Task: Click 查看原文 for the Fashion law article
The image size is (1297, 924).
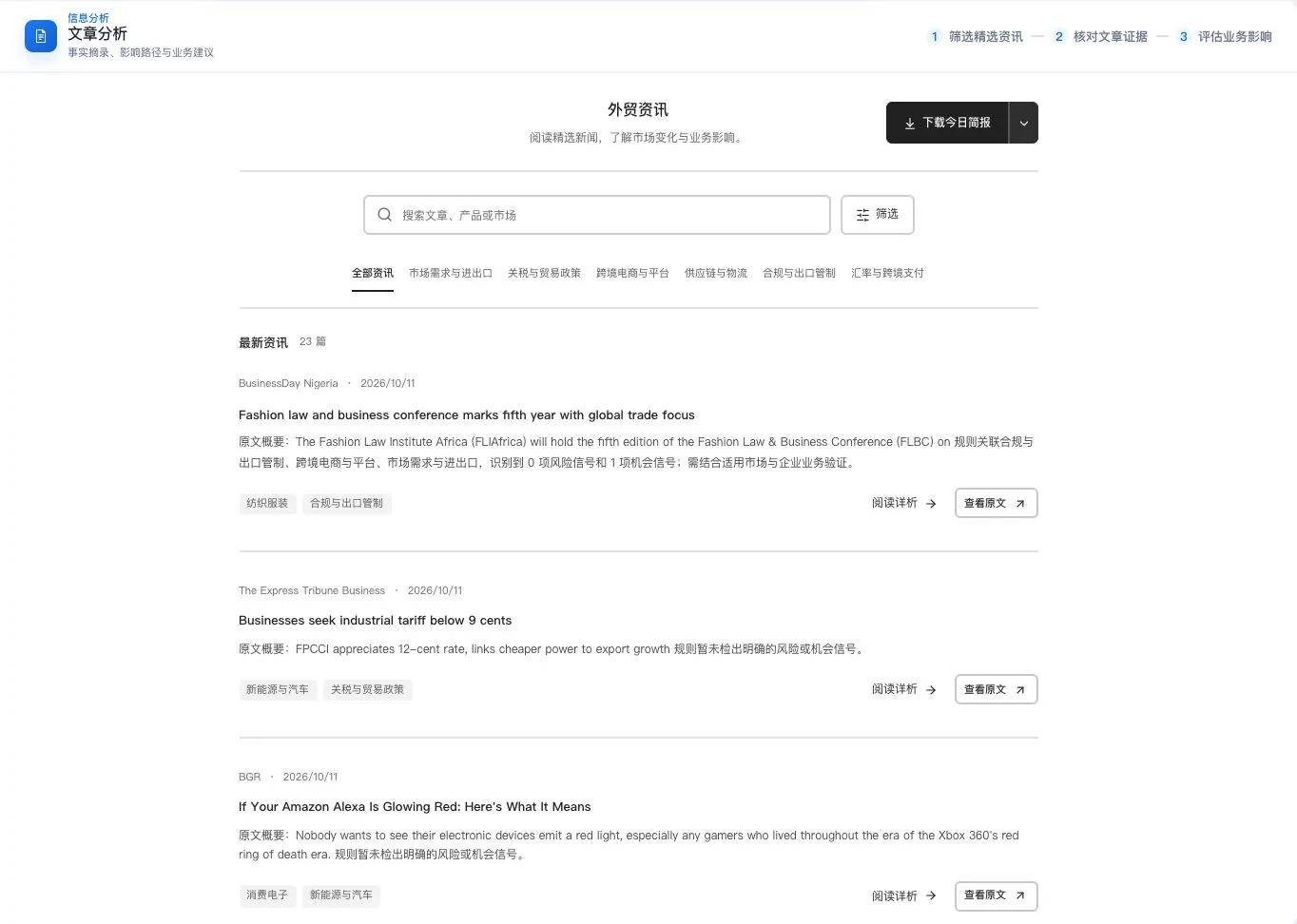Action: click(x=996, y=503)
